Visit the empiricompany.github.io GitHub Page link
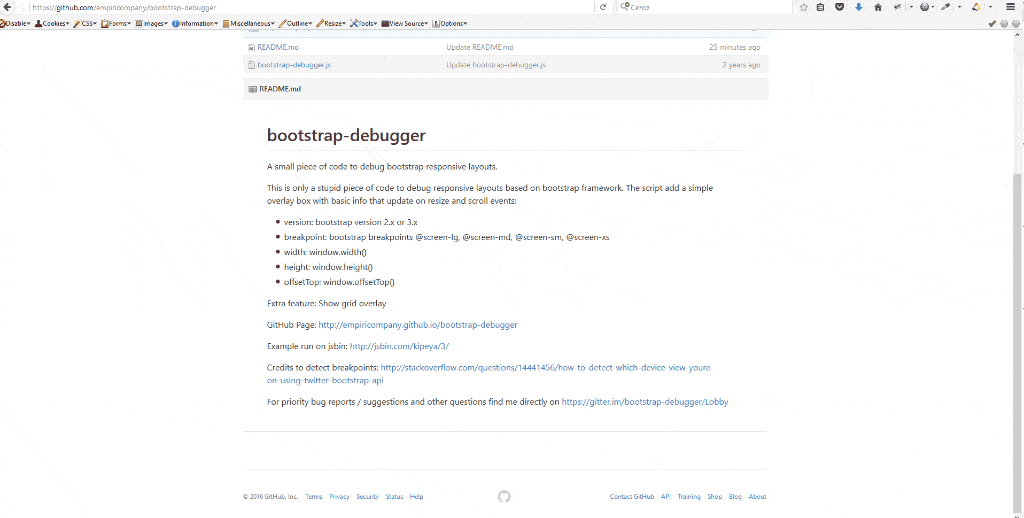Screen dimensions: 1024x518 pyautogui.click(x=418, y=325)
